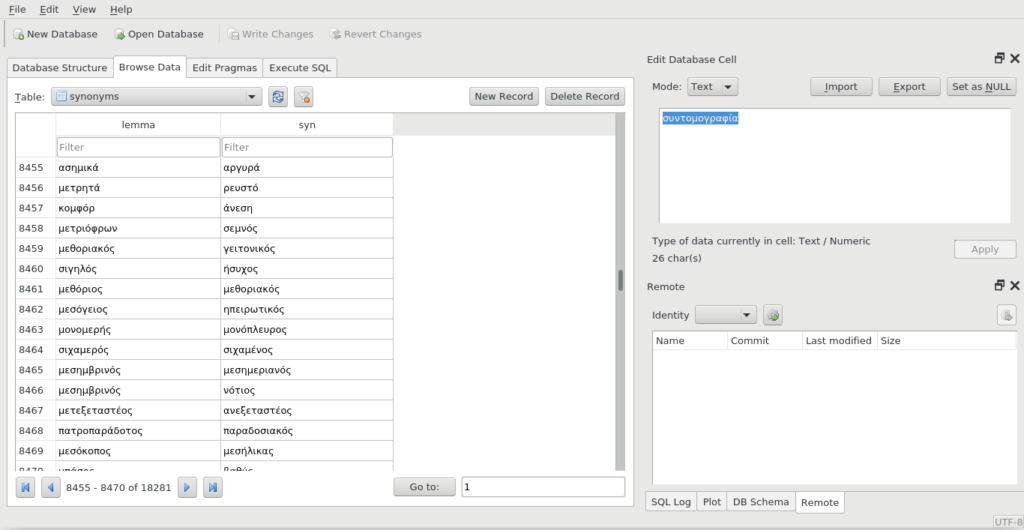Go to previous page of records
This screenshot has width=1024, height=530.
[51, 487]
